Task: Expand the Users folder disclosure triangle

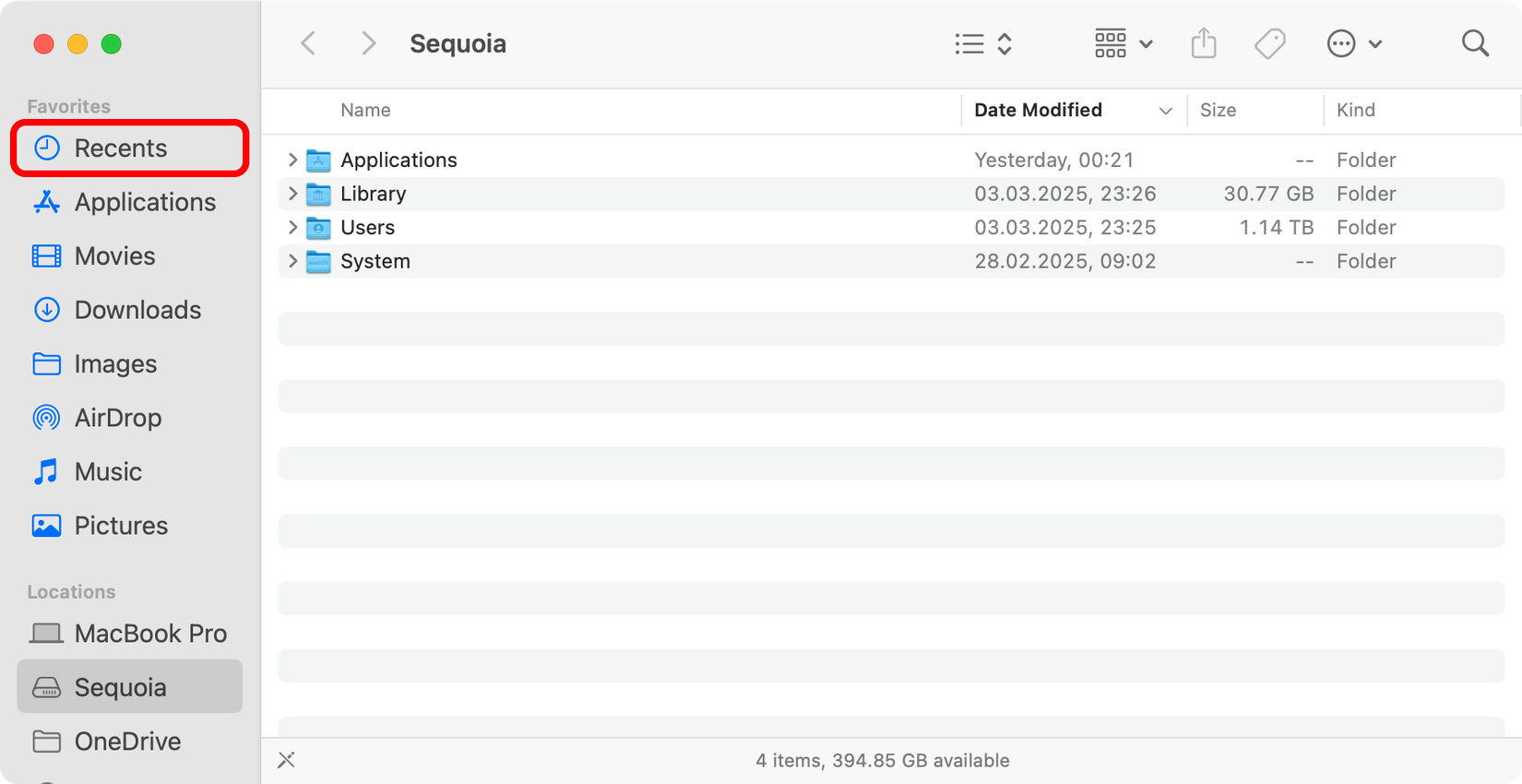Action: point(292,227)
